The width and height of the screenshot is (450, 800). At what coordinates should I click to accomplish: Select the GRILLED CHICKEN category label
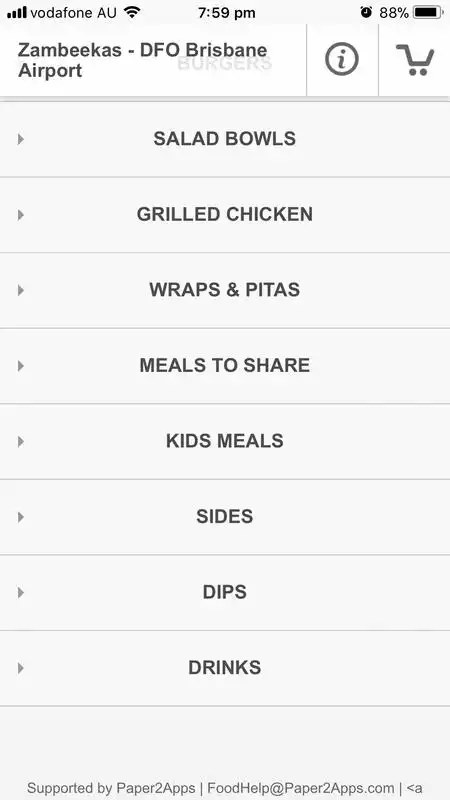tap(224, 214)
